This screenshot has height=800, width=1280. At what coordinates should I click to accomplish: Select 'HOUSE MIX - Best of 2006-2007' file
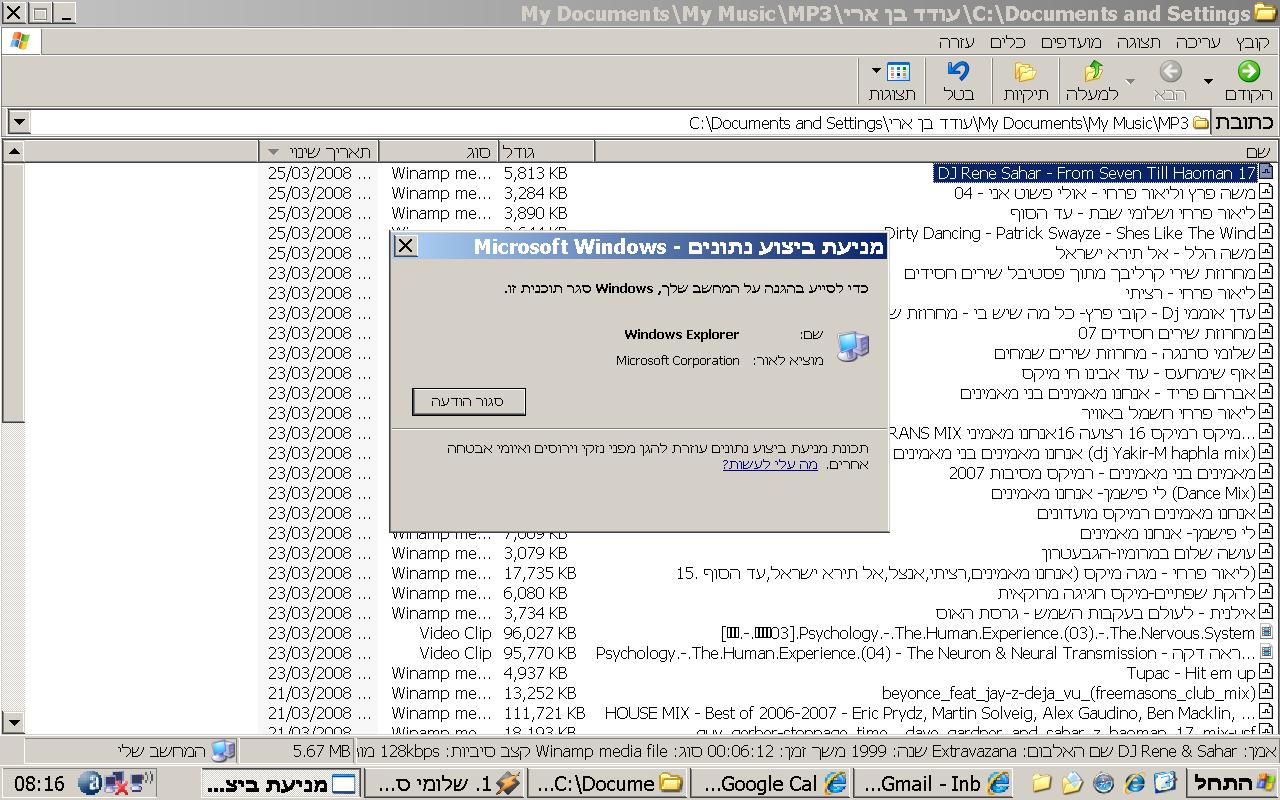coord(930,713)
